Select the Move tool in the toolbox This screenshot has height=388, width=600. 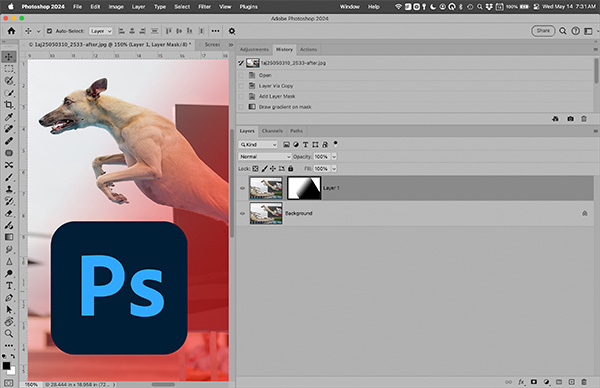pyautogui.click(x=9, y=57)
